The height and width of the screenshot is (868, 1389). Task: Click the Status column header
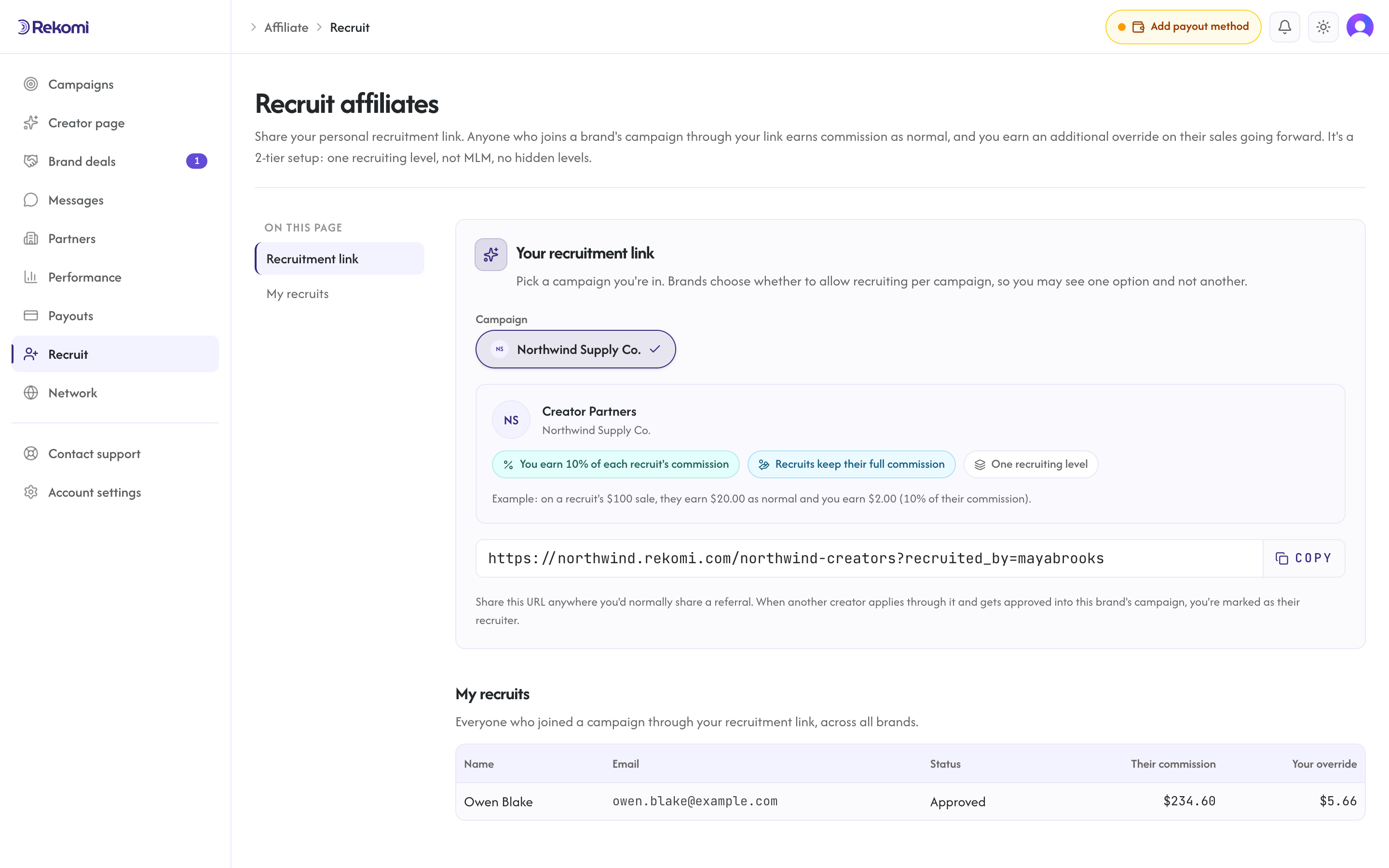[x=945, y=764]
